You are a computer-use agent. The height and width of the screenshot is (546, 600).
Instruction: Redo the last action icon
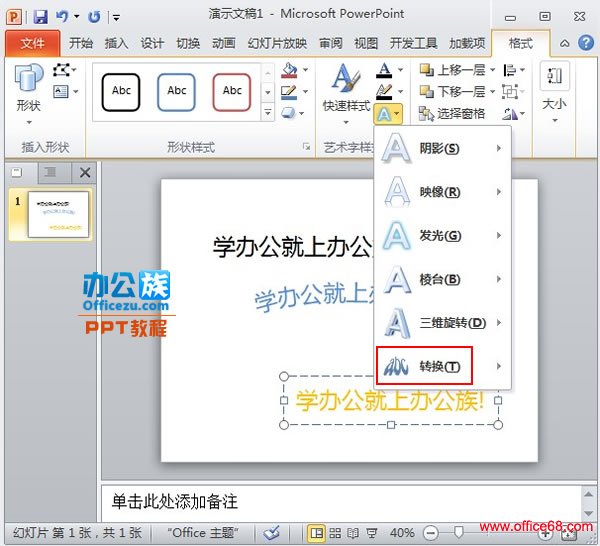94,16
